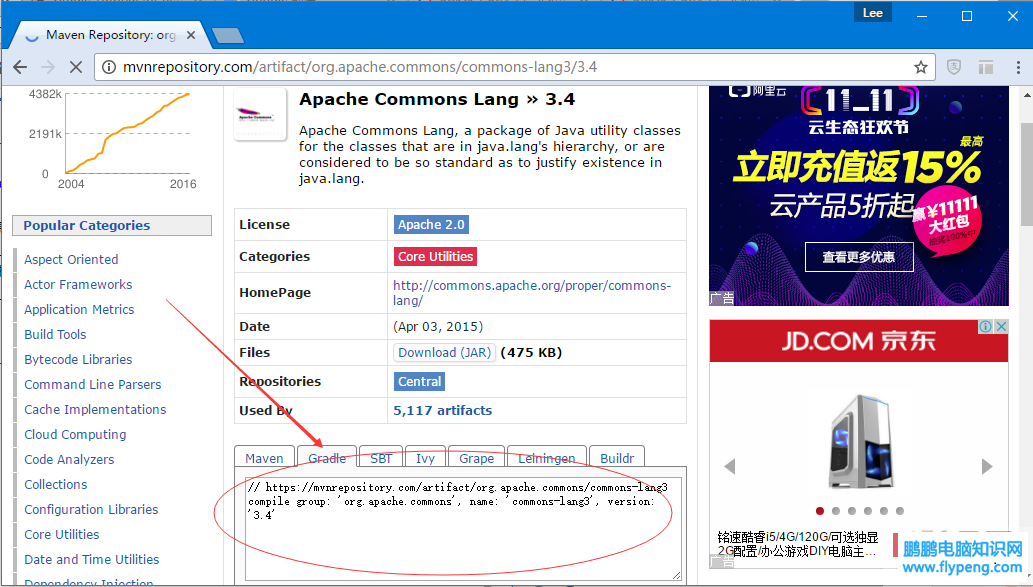Click the JD.COM banner header

(858, 341)
